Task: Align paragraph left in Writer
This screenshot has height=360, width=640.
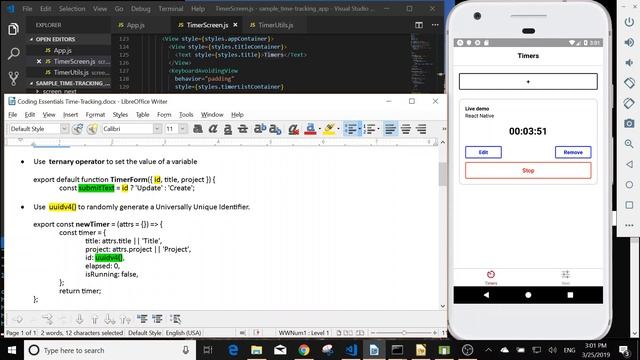Action: pyautogui.click(x=390, y=129)
